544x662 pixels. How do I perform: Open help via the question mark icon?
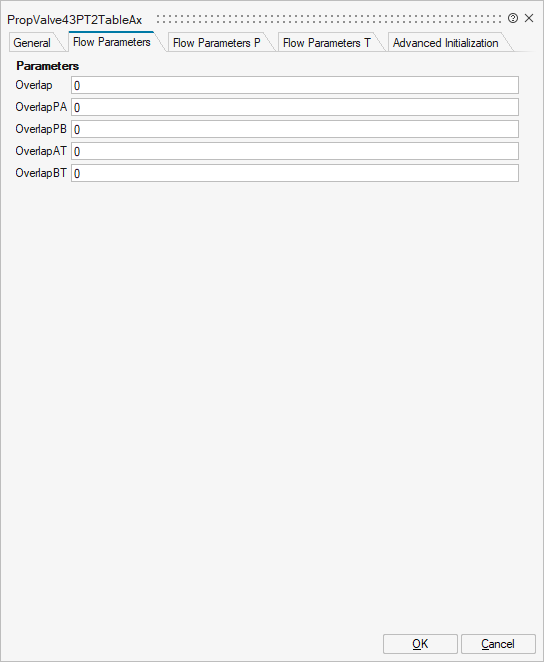513,18
